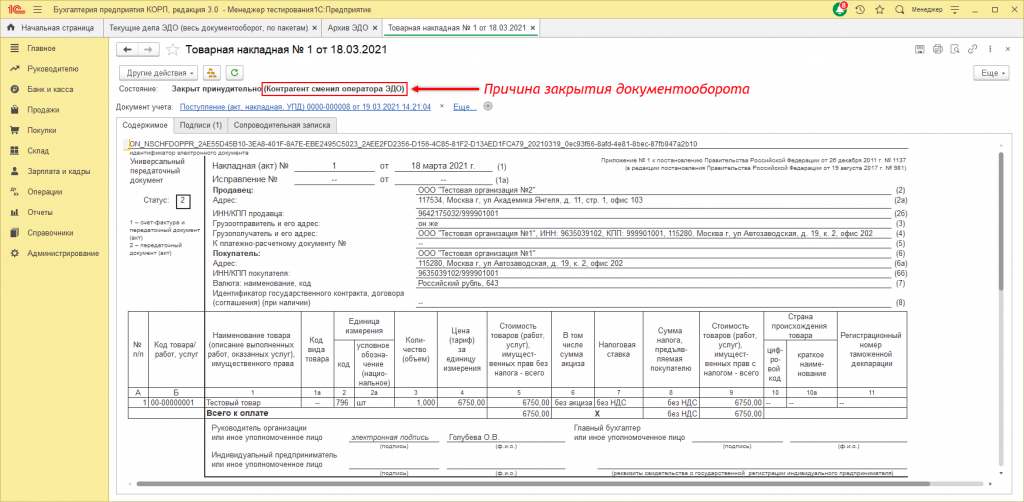This screenshot has height=502, width=1024.
Task: Expand the 'Еще…' link near Документ учета
Action: [463, 106]
